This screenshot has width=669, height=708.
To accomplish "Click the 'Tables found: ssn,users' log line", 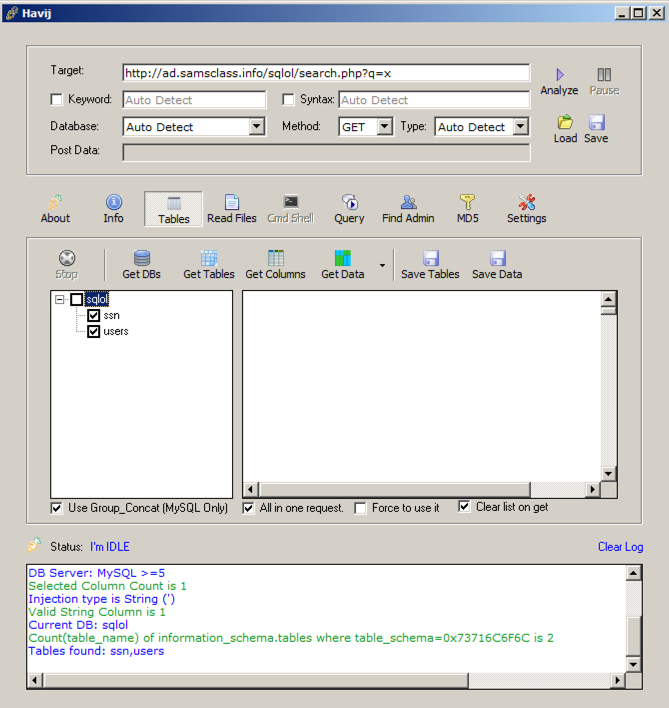I will 96,651.
